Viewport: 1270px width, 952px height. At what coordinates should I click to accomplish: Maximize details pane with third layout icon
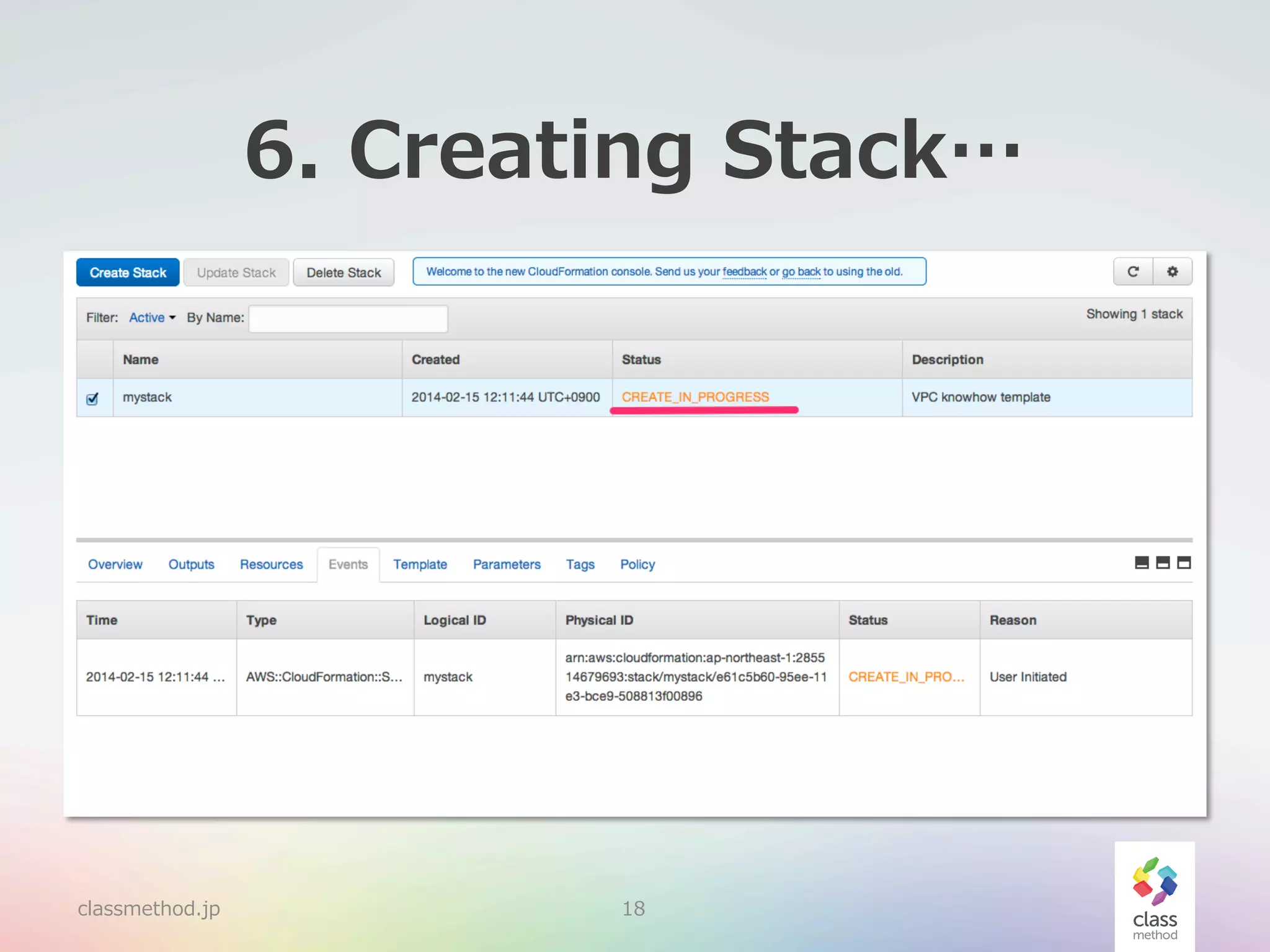tap(1184, 563)
